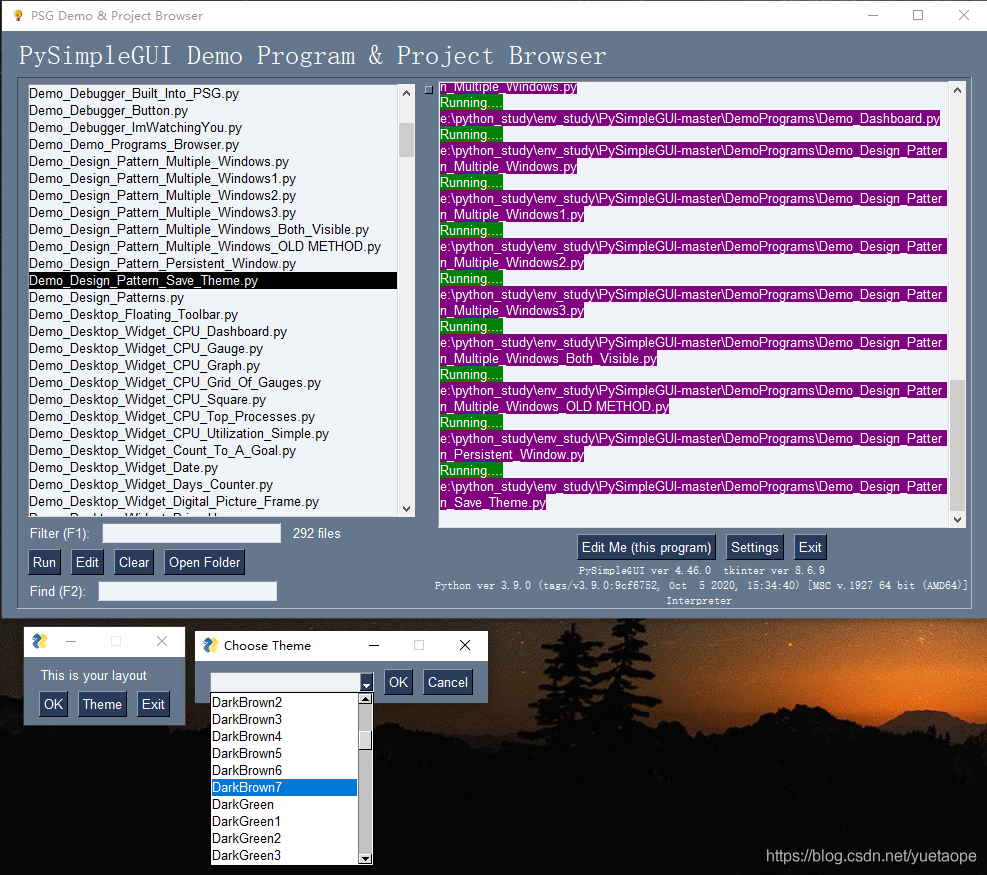Choose DarkBrown5 from theme dropdown
Image resolution: width=987 pixels, height=875 pixels.
pyautogui.click(x=285, y=754)
